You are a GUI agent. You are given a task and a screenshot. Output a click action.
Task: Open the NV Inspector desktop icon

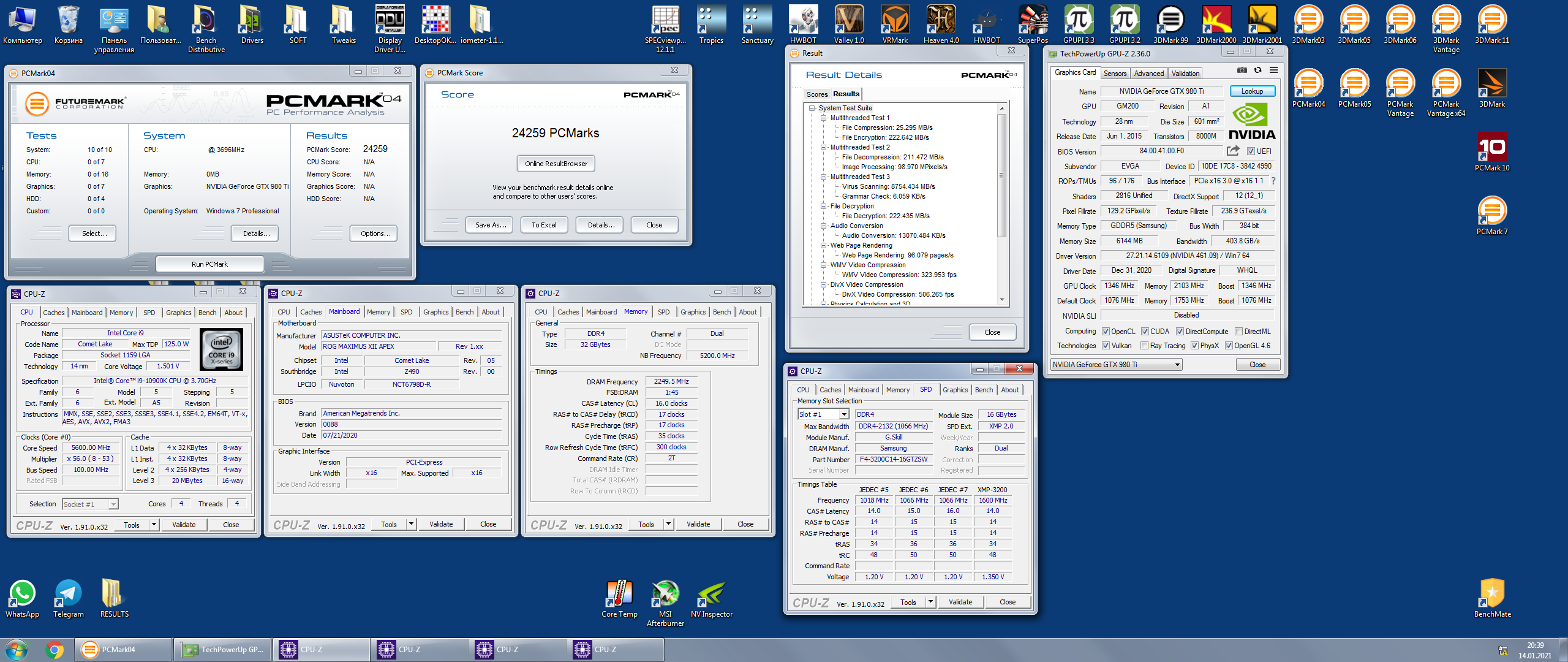[x=711, y=598]
